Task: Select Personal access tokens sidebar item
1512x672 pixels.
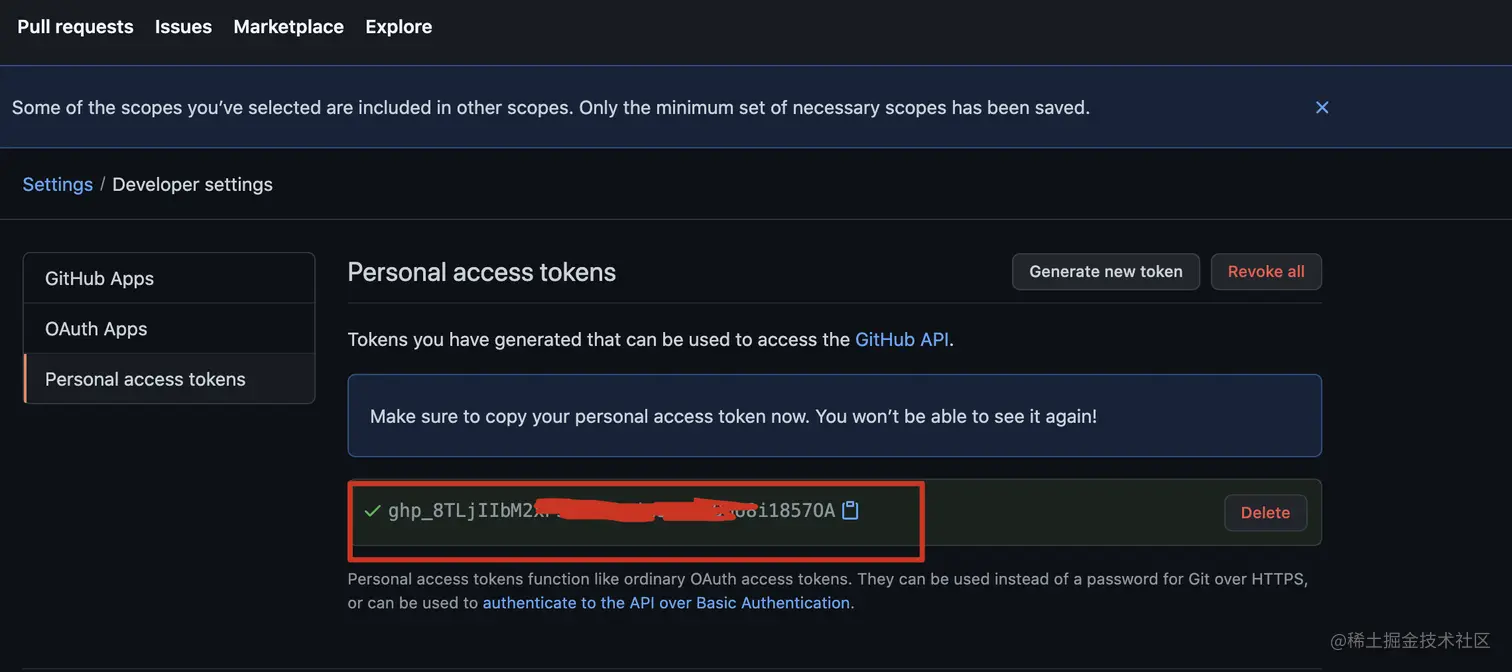Action: [x=169, y=379]
